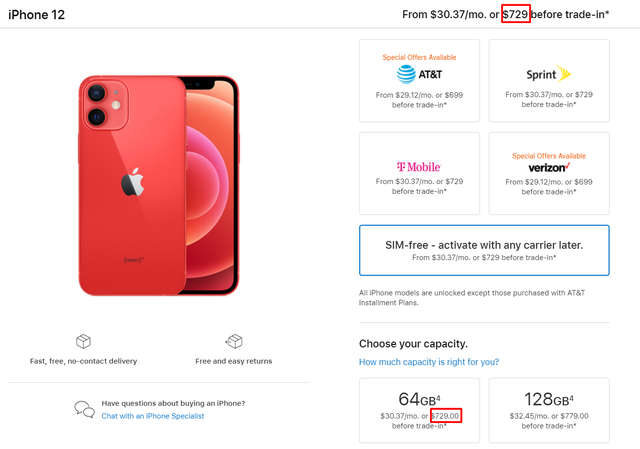Click the delivery box icon
This screenshot has width=640, height=449.
coord(84,342)
